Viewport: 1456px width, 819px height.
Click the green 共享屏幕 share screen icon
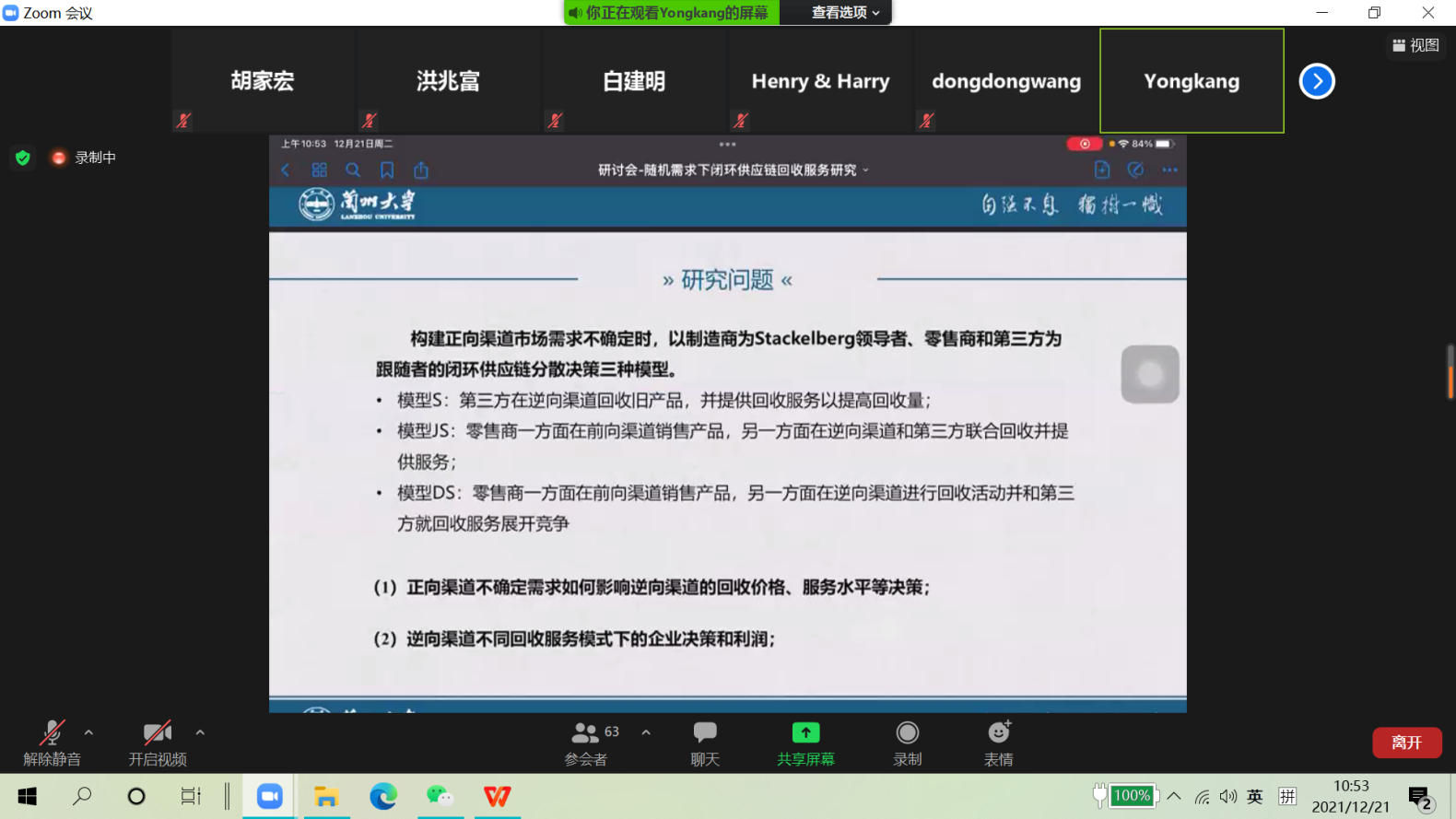tap(805, 733)
